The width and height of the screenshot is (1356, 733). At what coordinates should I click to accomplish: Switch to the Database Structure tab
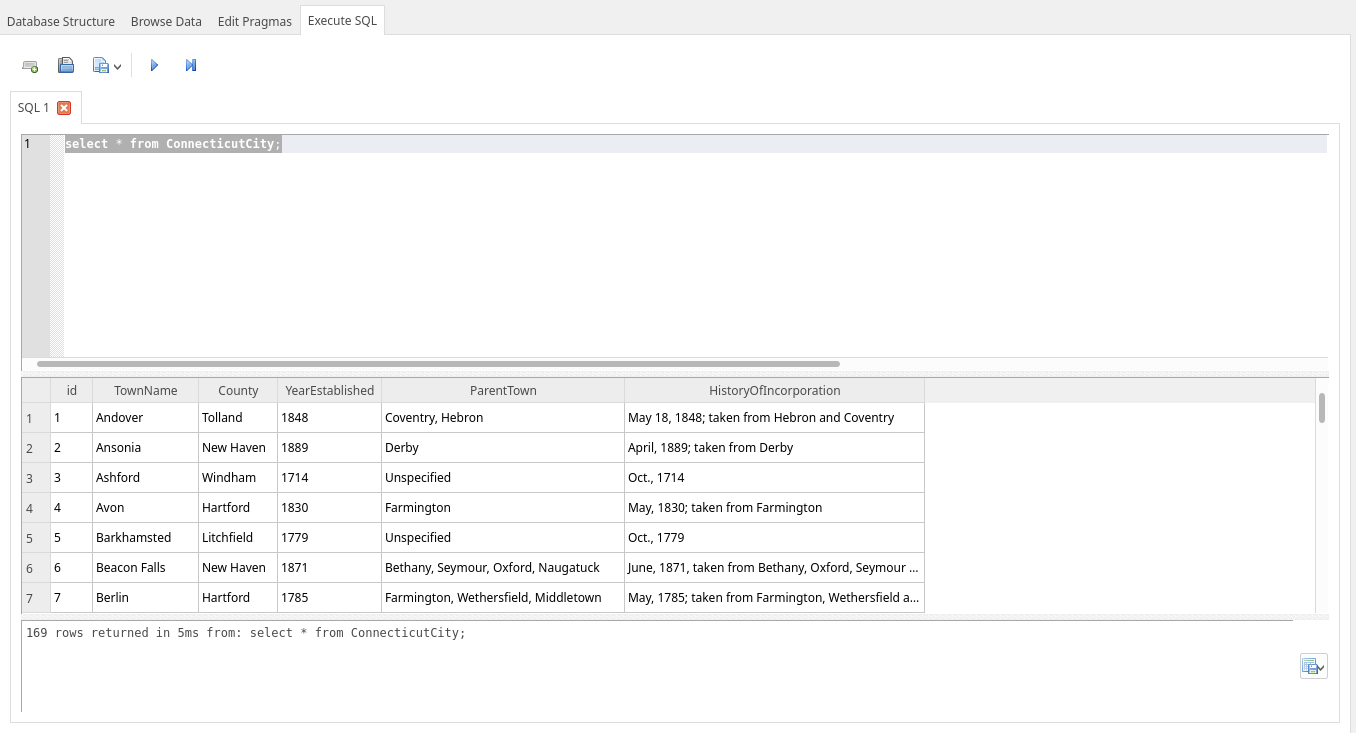coord(61,21)
